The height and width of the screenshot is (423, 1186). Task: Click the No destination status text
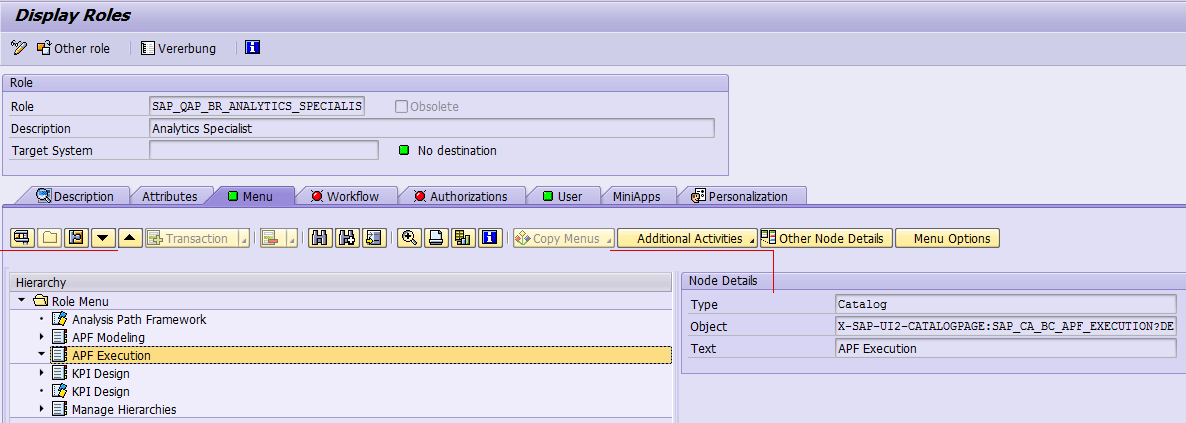[457, 151]
